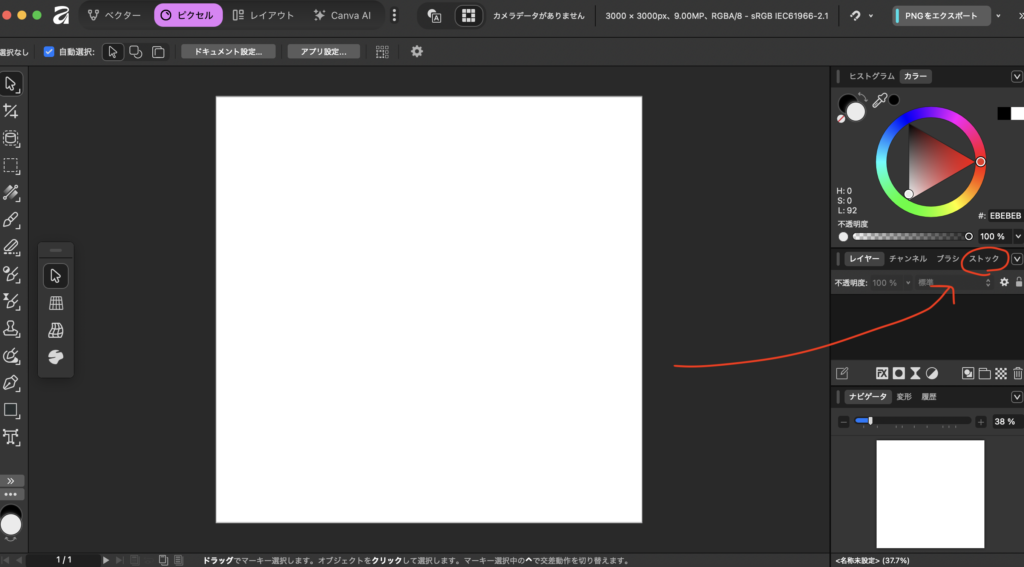Choose the Clone Stamp tool
Image resolution: width=1024 pixels, height=567 pixels.
pos(11,328)
